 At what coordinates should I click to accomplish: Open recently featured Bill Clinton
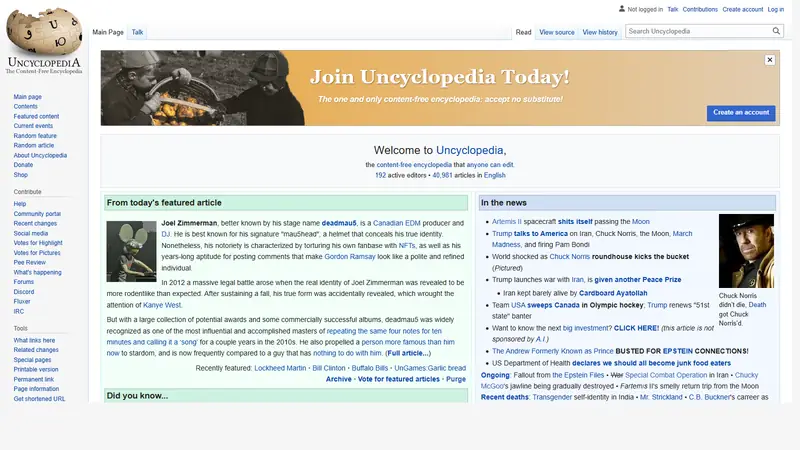point(329,368)
